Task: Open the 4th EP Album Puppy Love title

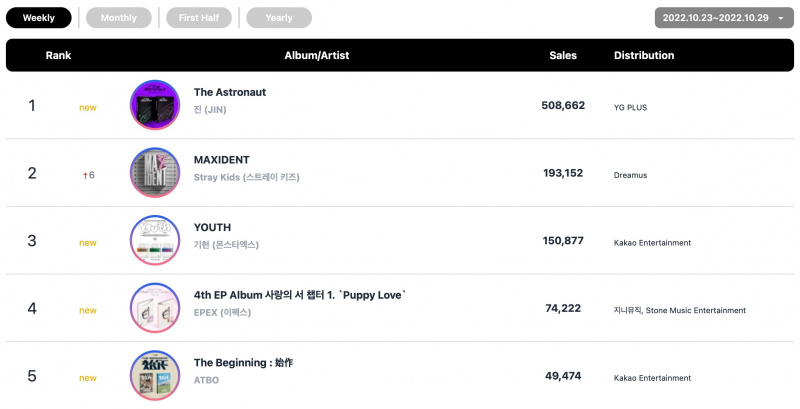Action: click(300, 295)
